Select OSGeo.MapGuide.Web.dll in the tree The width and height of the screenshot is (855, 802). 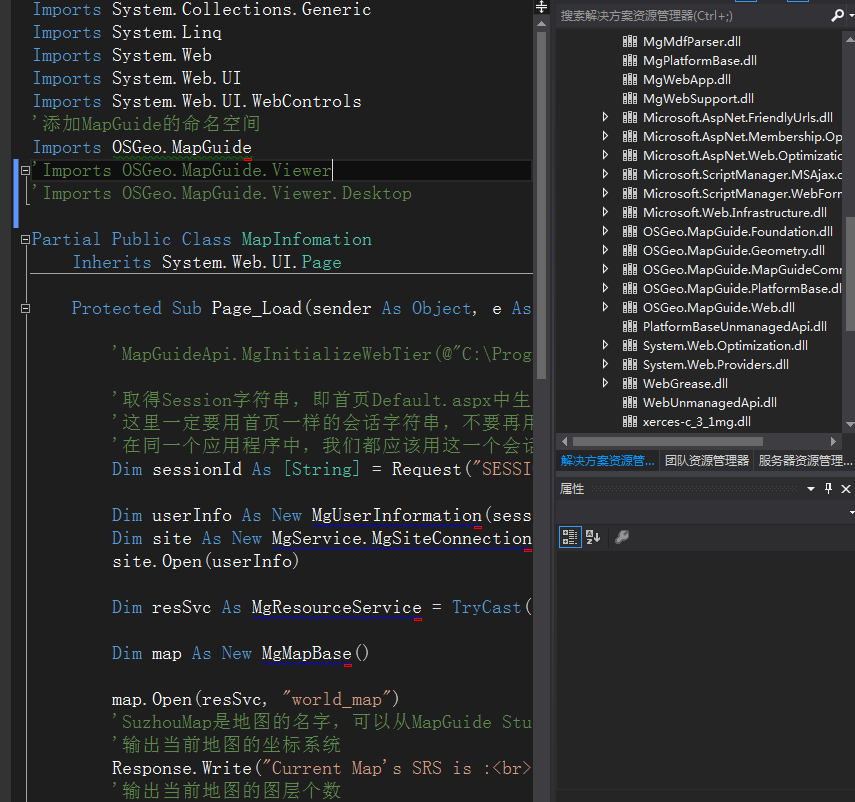[x=718, y=307]
